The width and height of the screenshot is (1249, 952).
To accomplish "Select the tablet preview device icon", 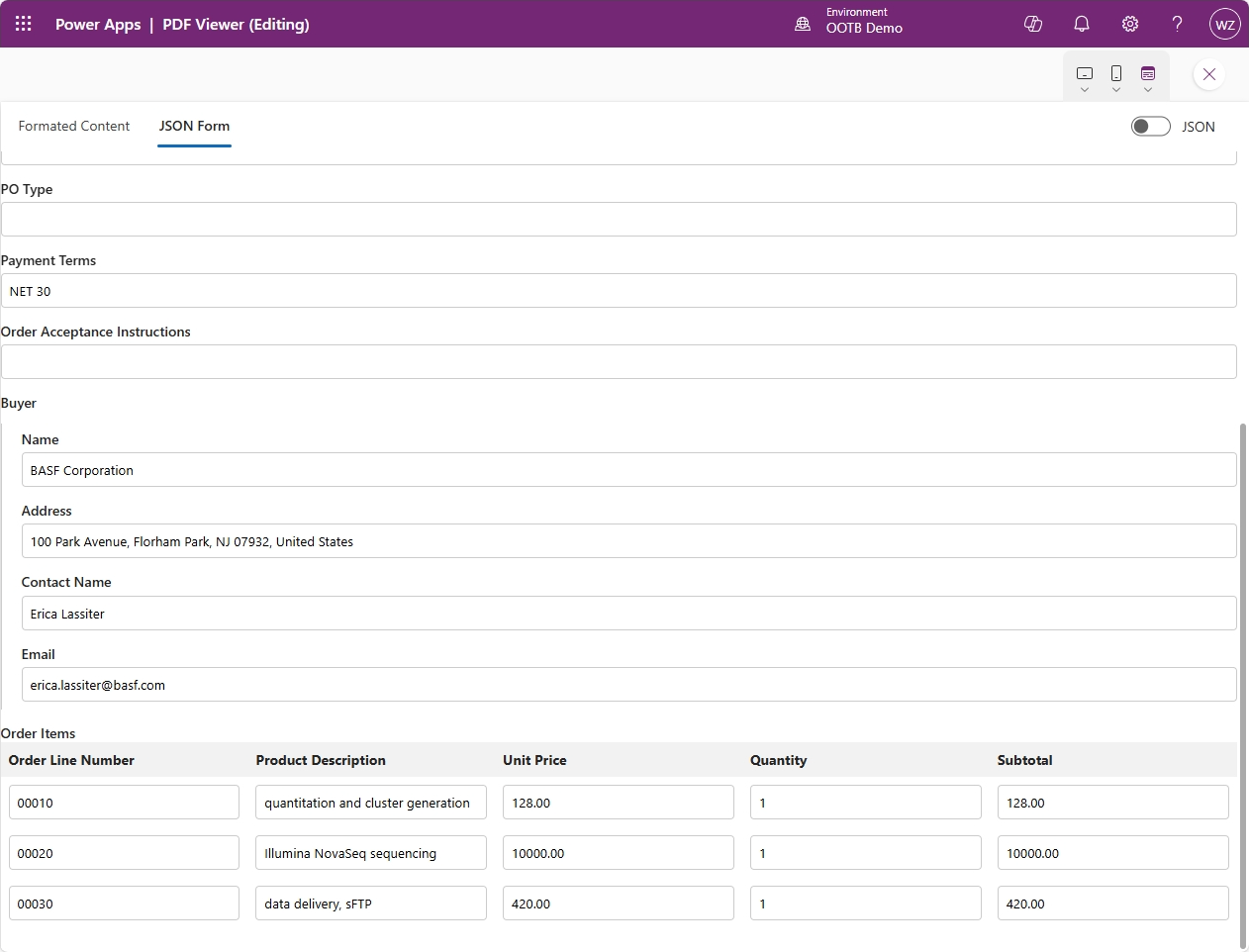I will (x=1085, y=73).
